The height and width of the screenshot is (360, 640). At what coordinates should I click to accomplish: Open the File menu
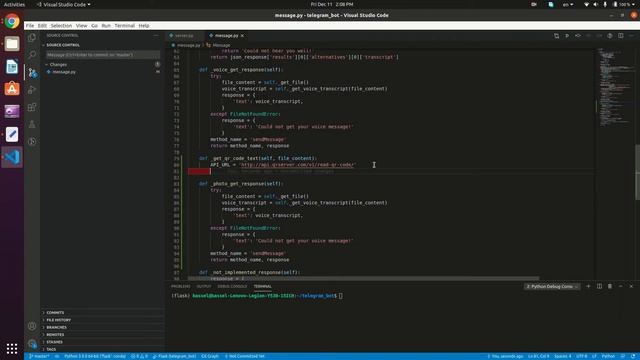click(30, 25)
